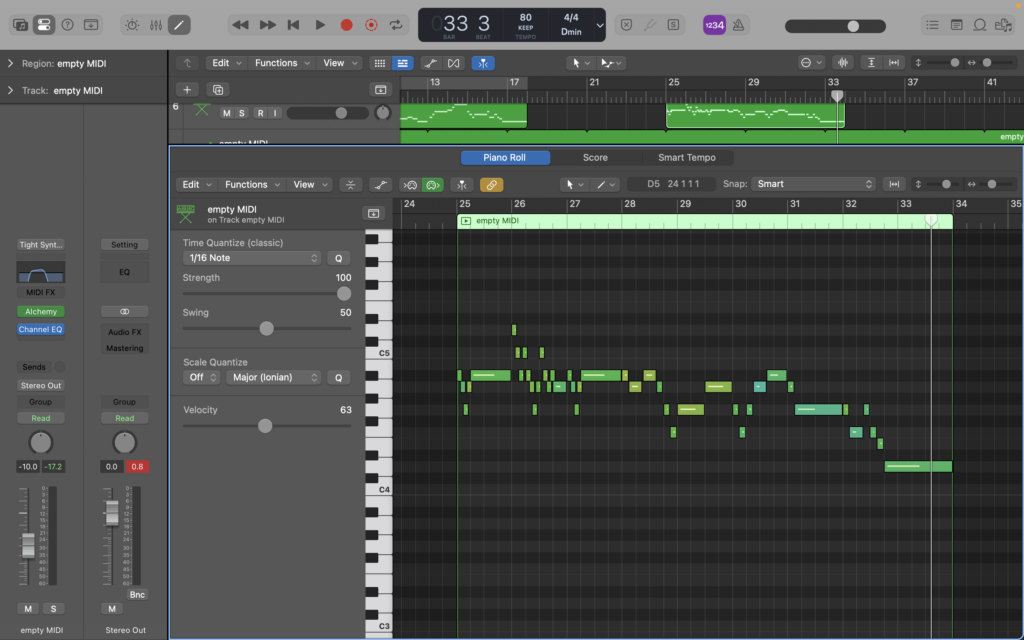This screenshot has height=640, width=1024.
Task: Enable the count-in 1234 button
Action: (714, 24)
